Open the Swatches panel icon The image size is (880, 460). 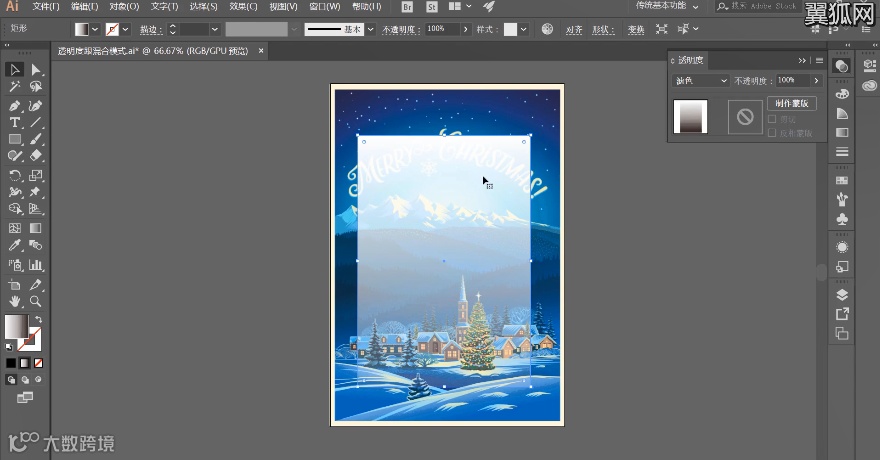842,180
